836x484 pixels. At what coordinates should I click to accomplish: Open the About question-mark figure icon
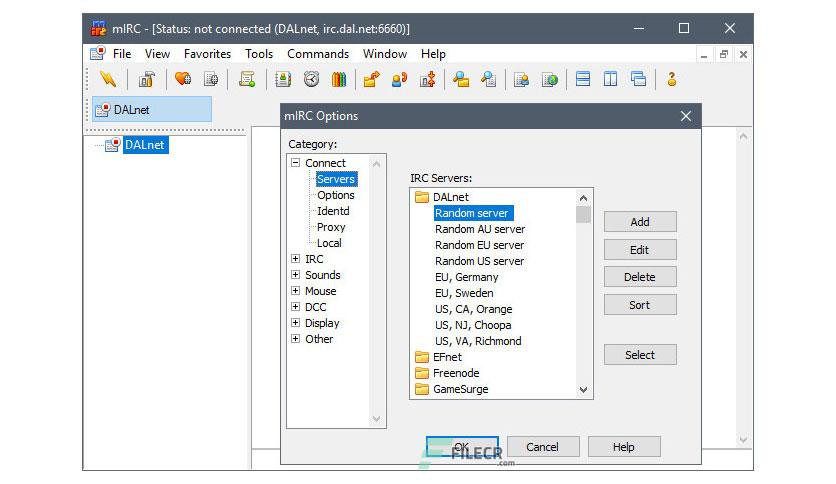point(672,79)
